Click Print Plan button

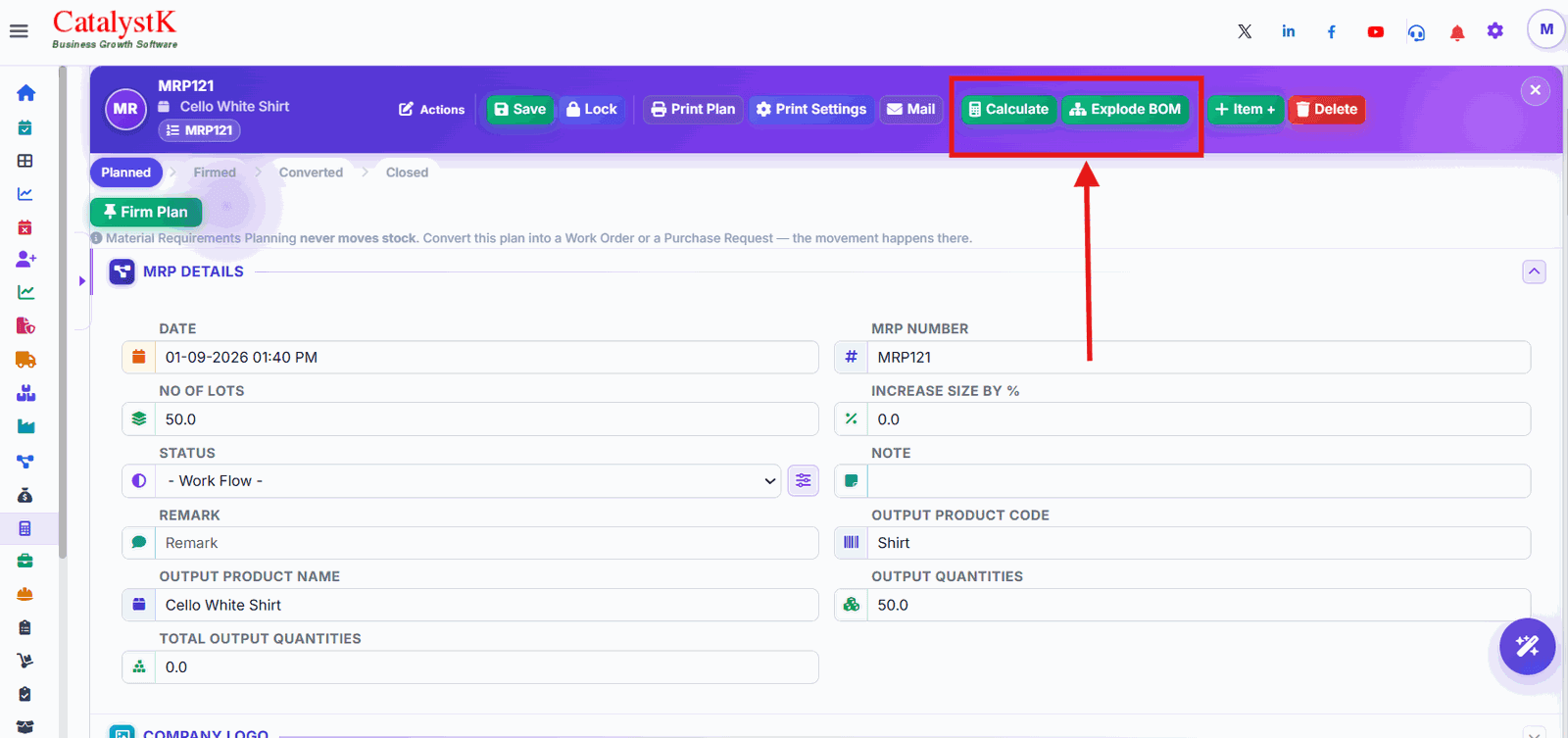(694, 110)
